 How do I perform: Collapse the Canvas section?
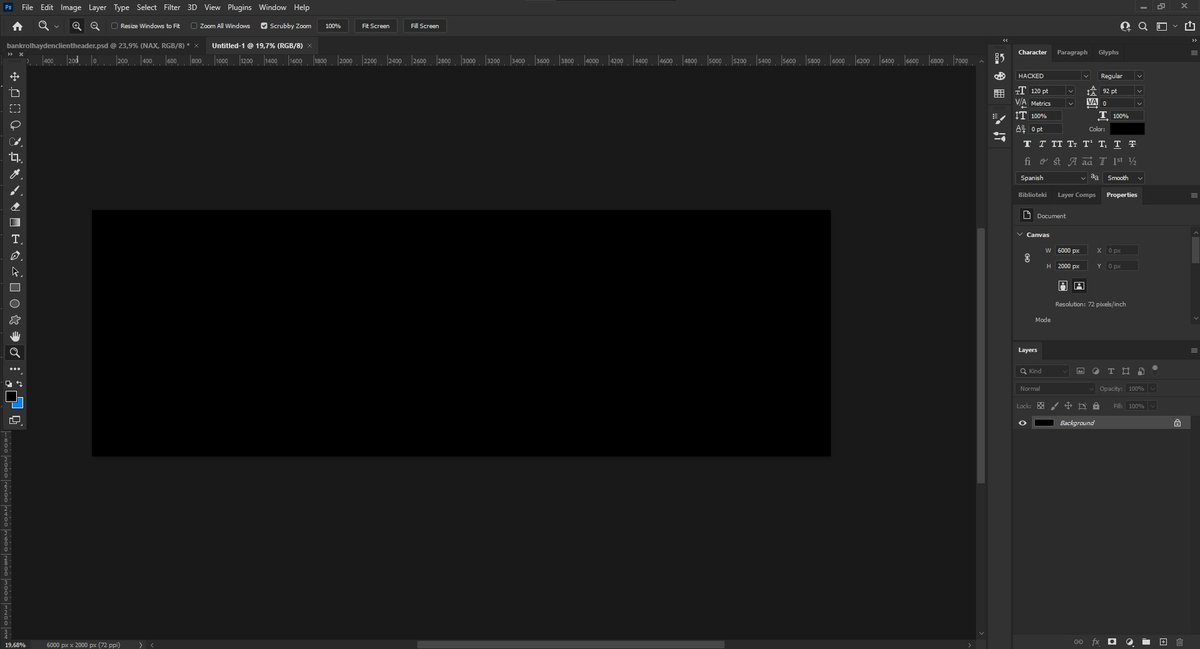click(1020, 235)
